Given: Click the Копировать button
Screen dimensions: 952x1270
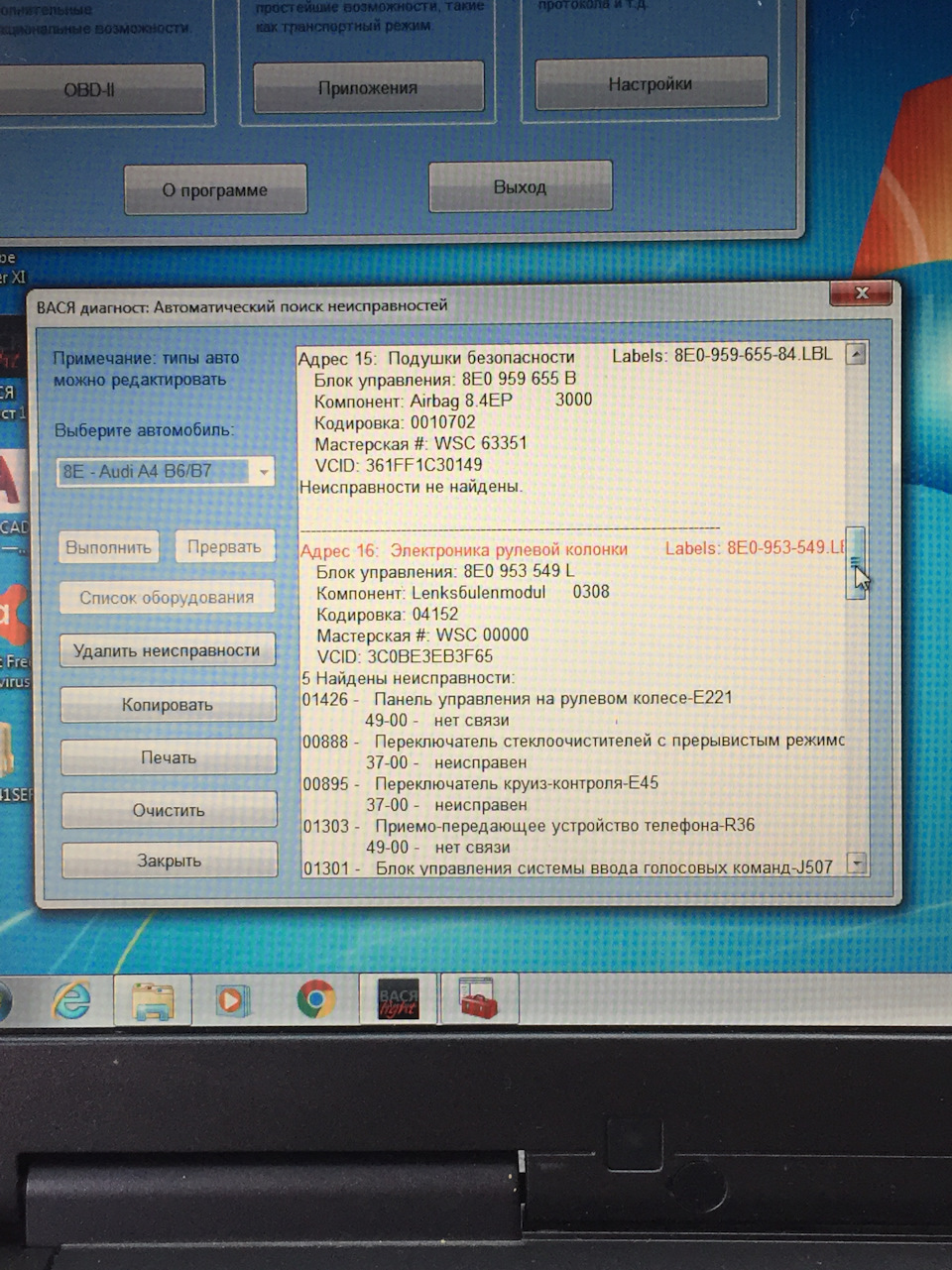Looking at the screenshot, I should (x=168, y=705).
